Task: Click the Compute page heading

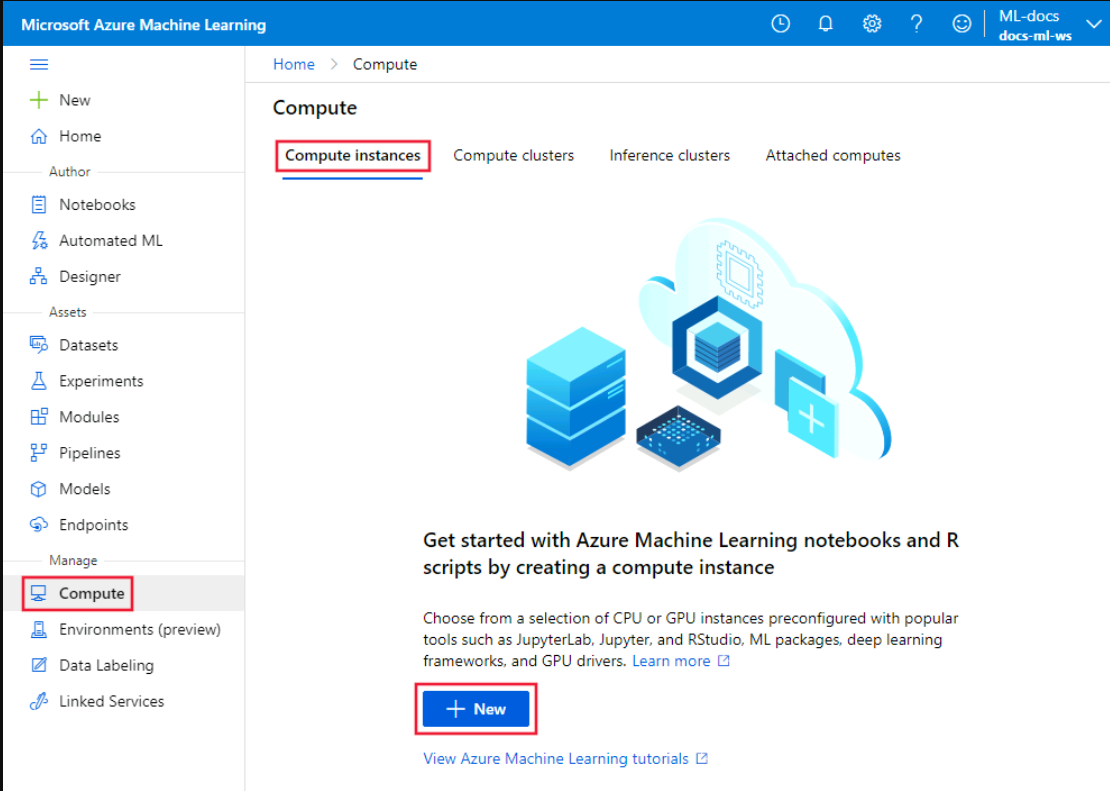Action: (x=315, y=108)
